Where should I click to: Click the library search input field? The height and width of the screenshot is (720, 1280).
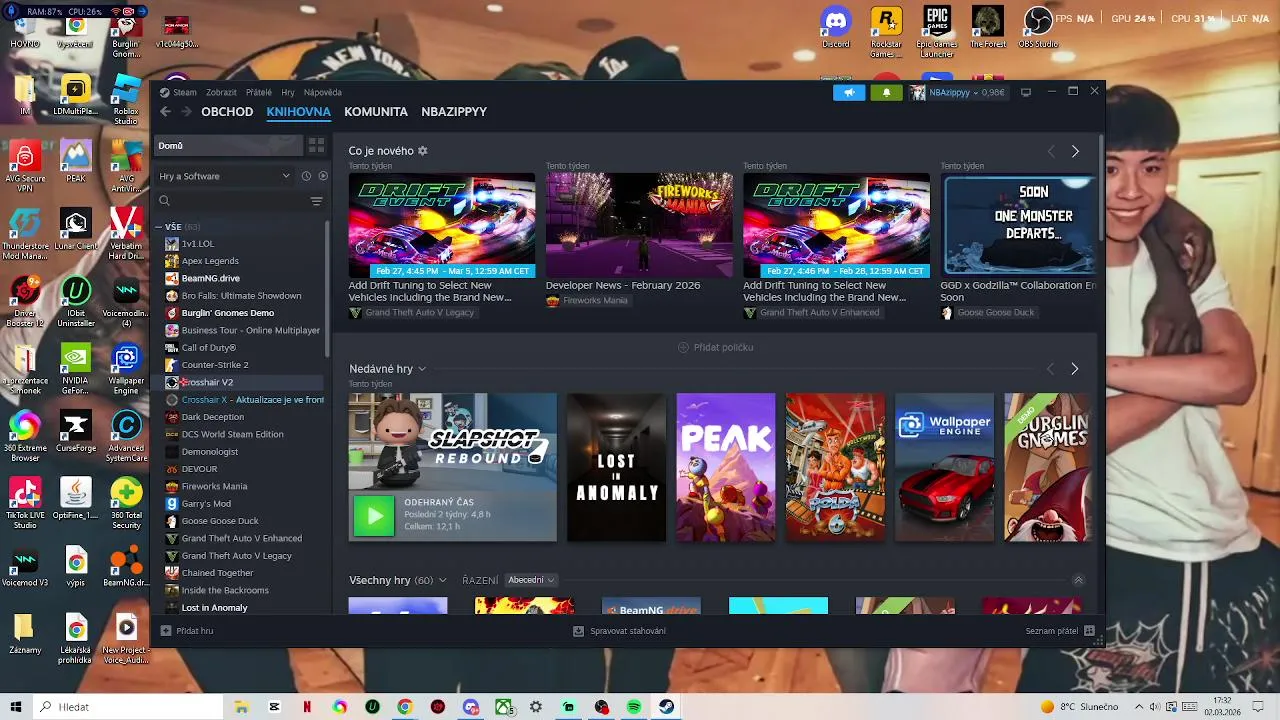pos(240,201)
